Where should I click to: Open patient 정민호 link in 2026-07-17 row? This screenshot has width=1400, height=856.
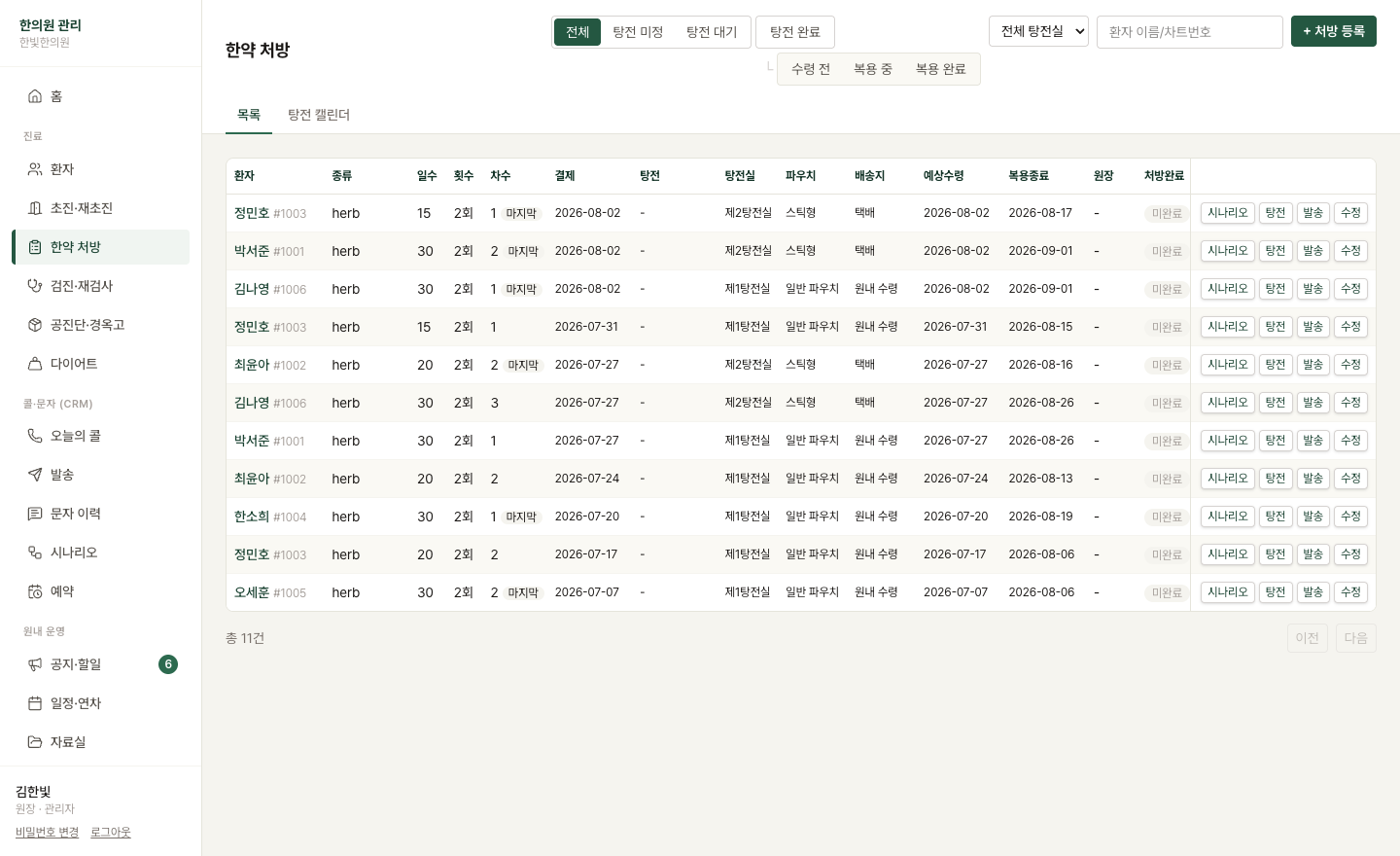click(252, 554)
